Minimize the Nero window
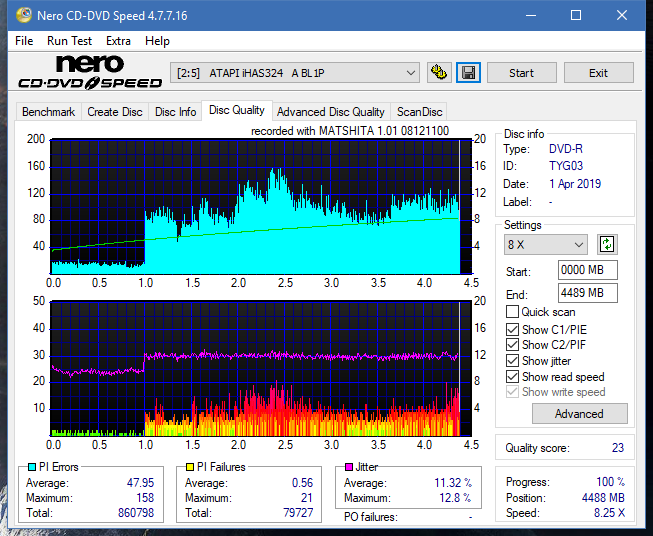 coord(531,15)
